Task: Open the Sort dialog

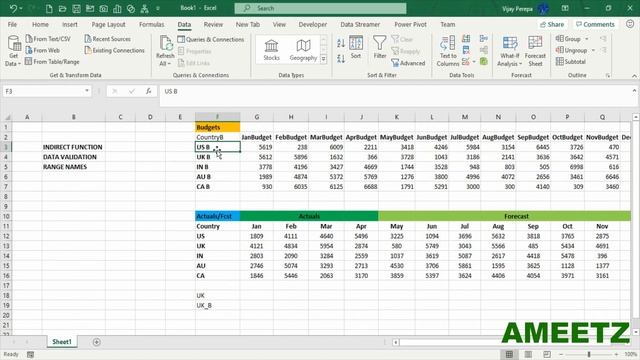Action: tap(356, 47)
